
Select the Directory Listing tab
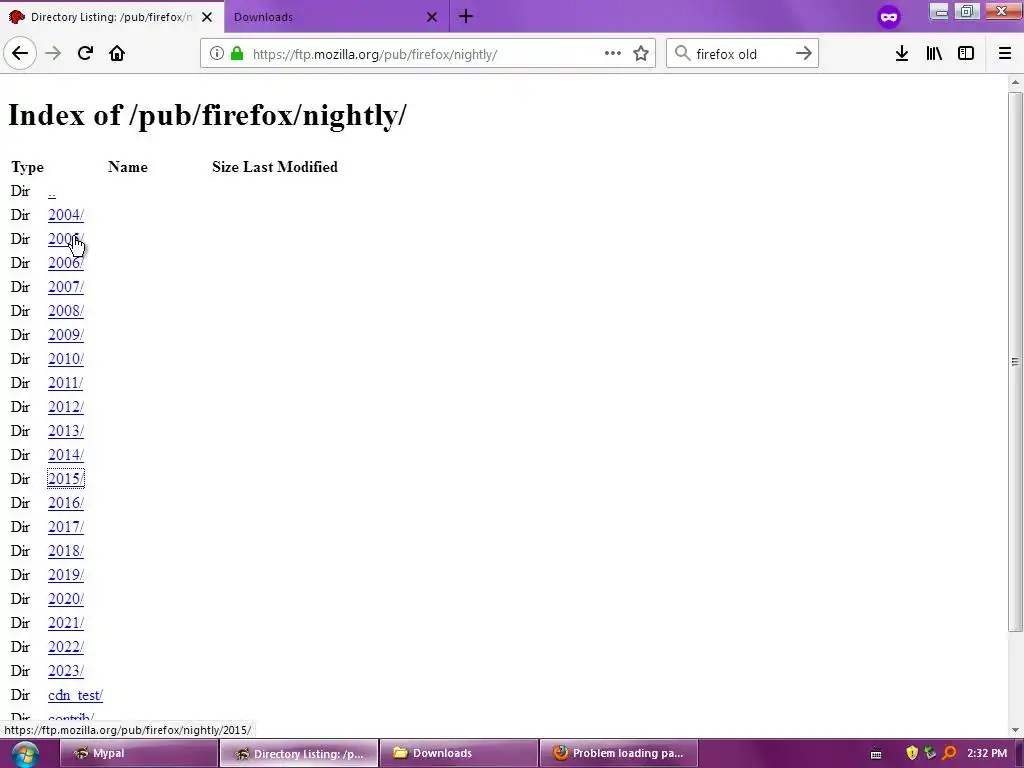pyautogui.click(x=111, y=17)
